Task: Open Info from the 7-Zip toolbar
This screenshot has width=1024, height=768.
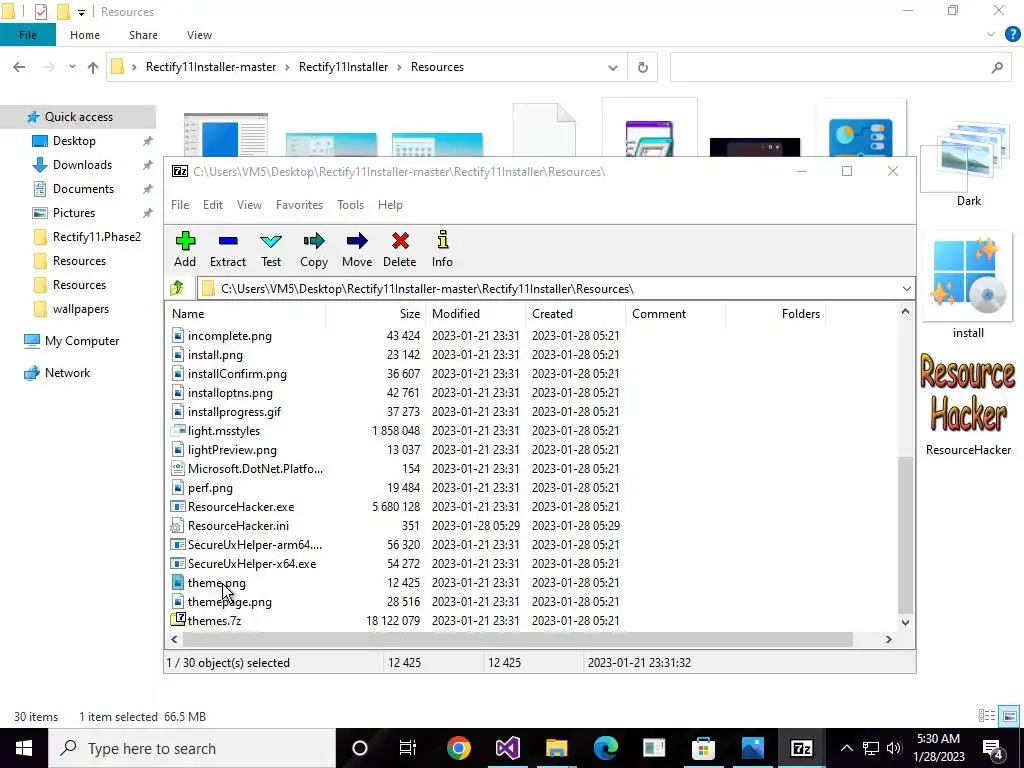Action: (442, 249)
